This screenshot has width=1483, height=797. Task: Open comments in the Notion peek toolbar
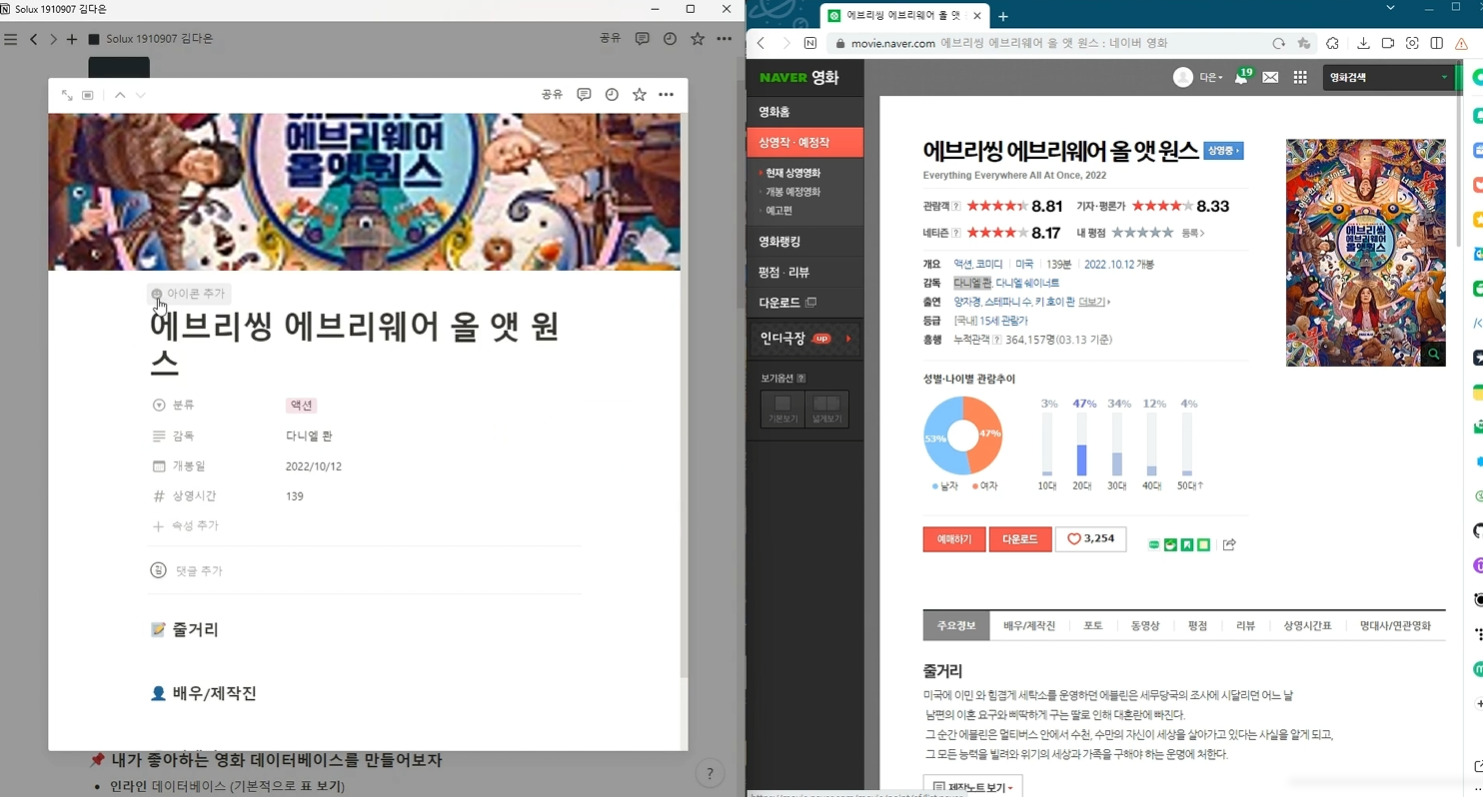(x=584, y=95)
